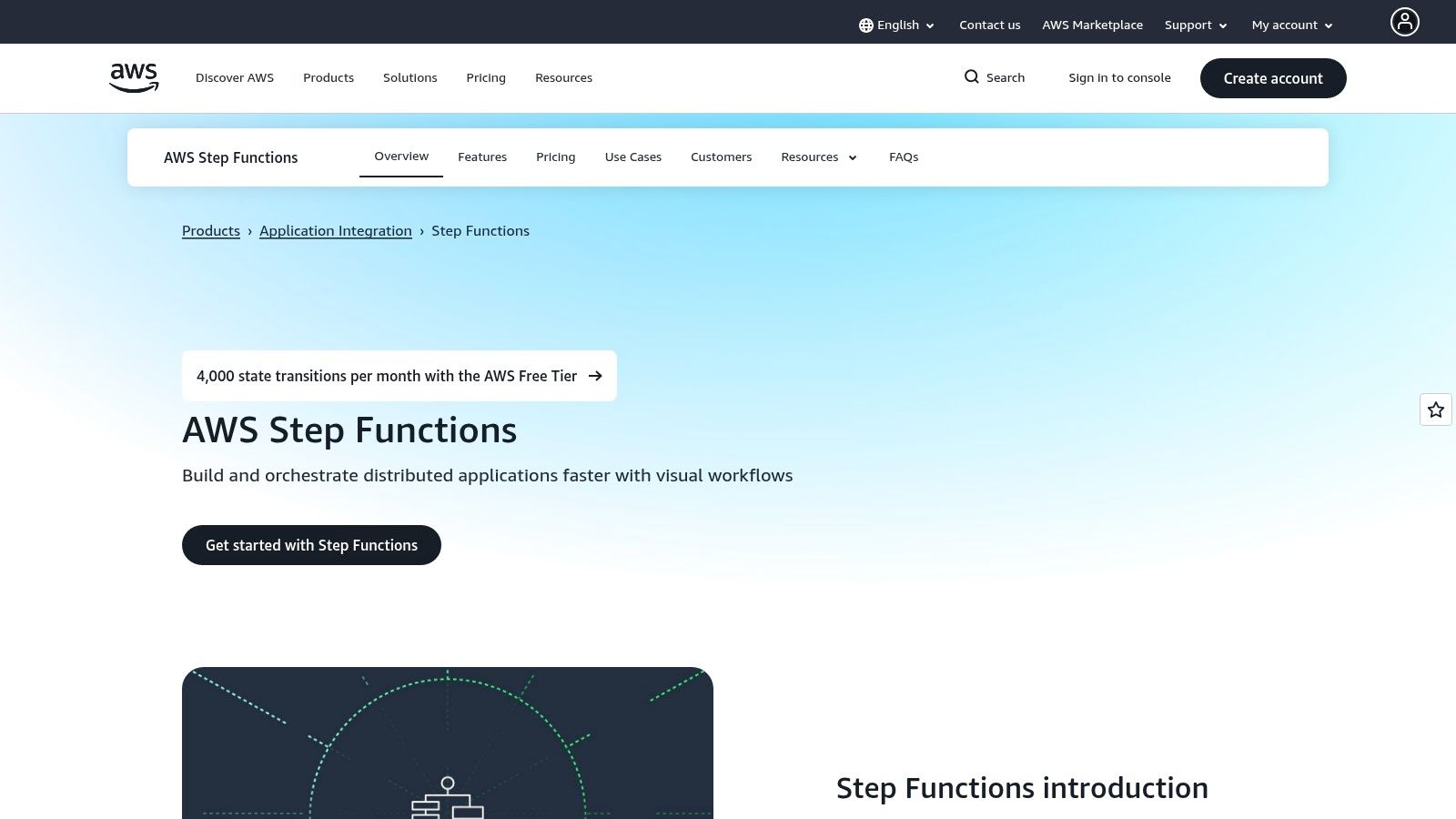Click the arrow in the Free Tier banner
1456x819 pixels.
[595, 375]
